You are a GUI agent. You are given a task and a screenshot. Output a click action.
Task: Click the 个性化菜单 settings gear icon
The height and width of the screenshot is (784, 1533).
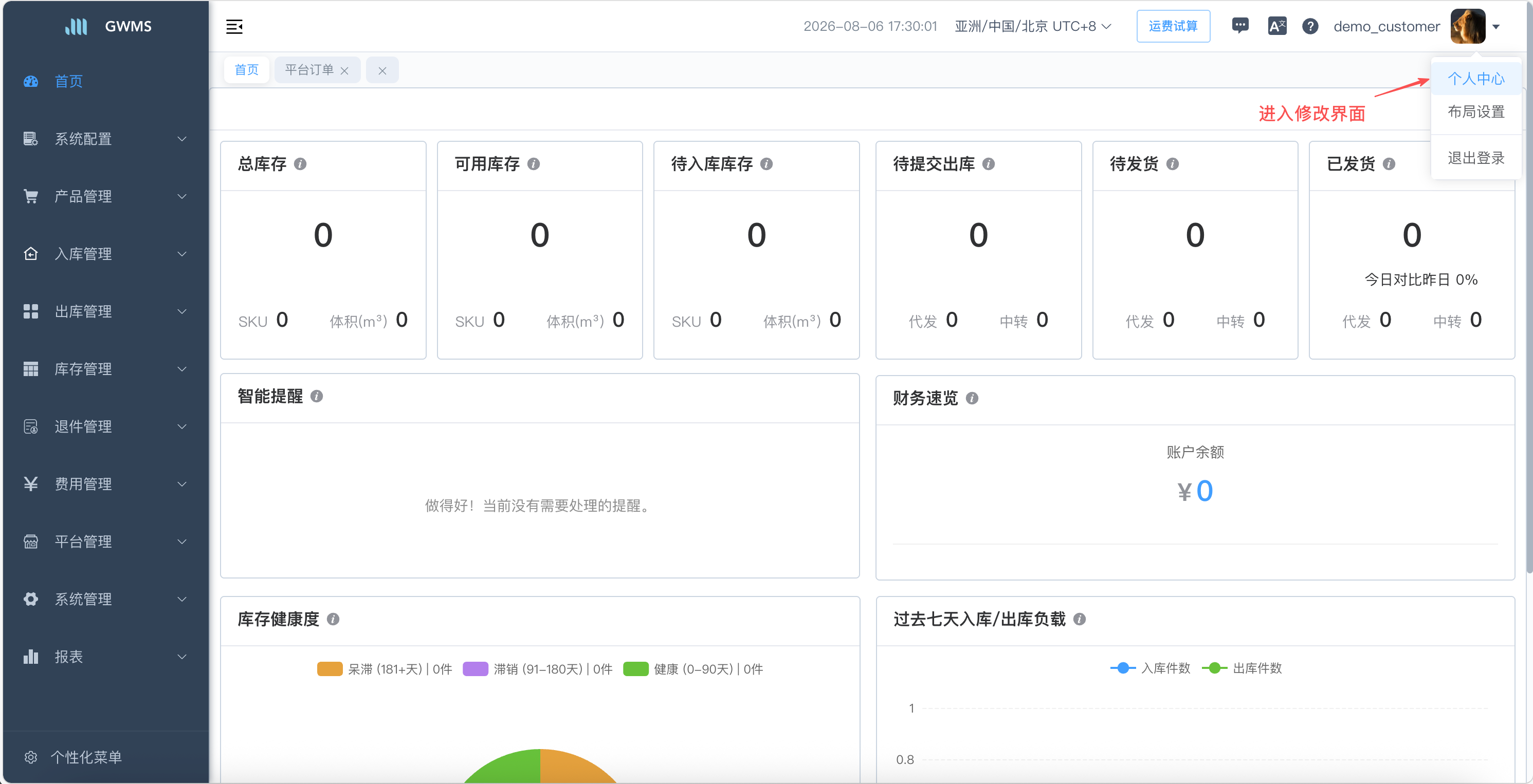pyautogui.click(x=31, y=757)
